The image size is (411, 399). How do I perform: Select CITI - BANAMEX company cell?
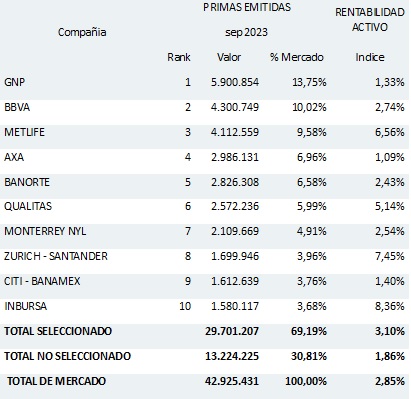coord(42,281)
